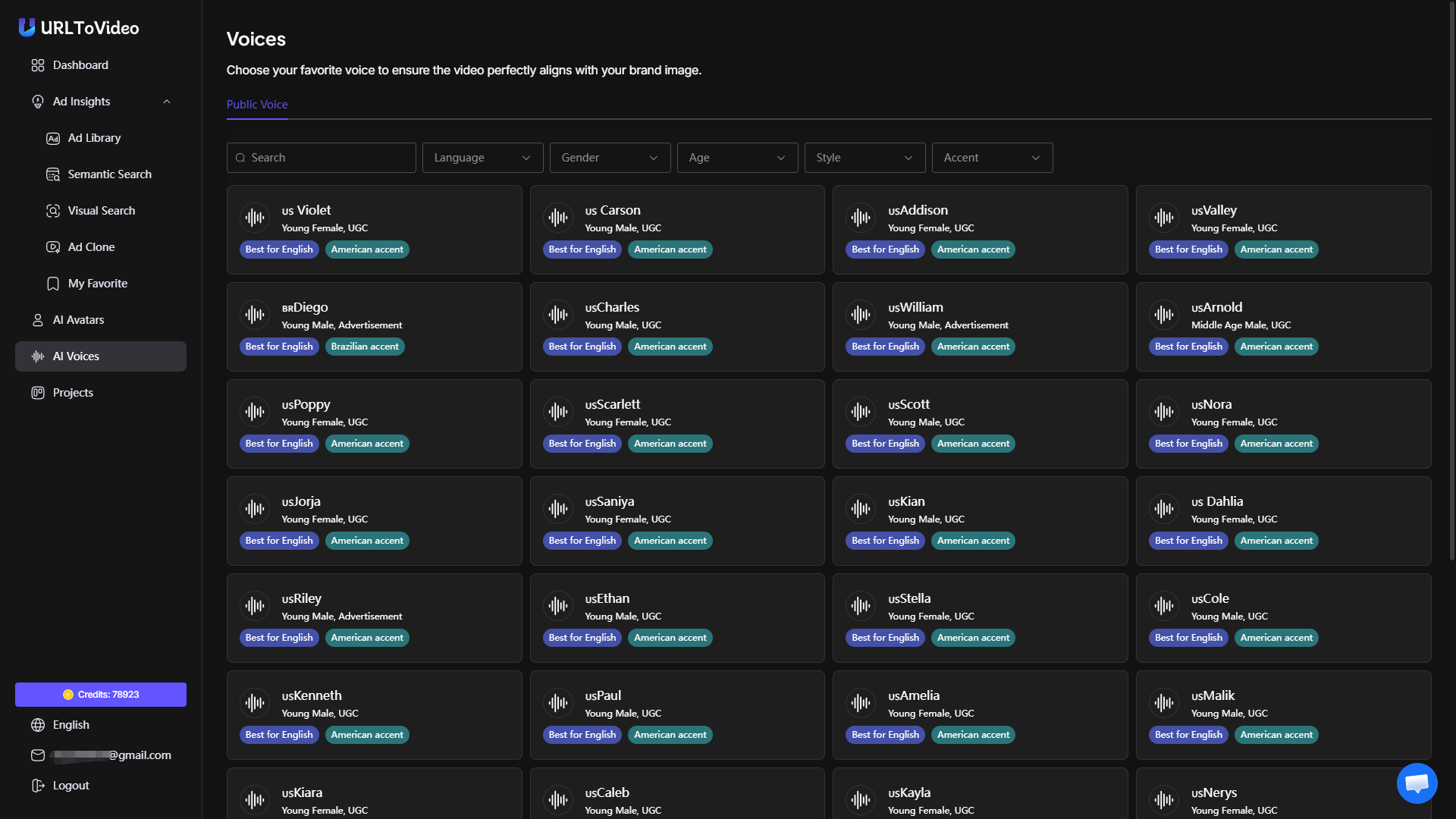Click the Credits: 78923 button
Image resolution: width=1456 pixels, height=819 pixels.
(101, 695)
